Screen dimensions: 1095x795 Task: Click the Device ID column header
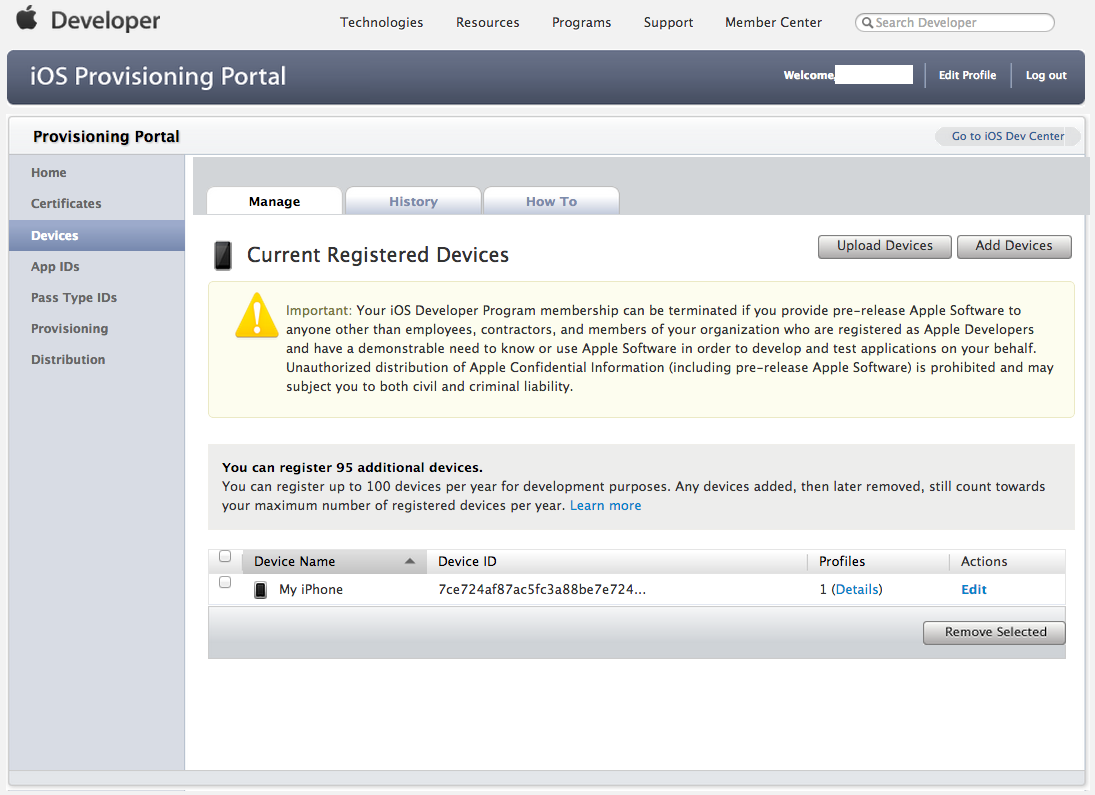467,561
